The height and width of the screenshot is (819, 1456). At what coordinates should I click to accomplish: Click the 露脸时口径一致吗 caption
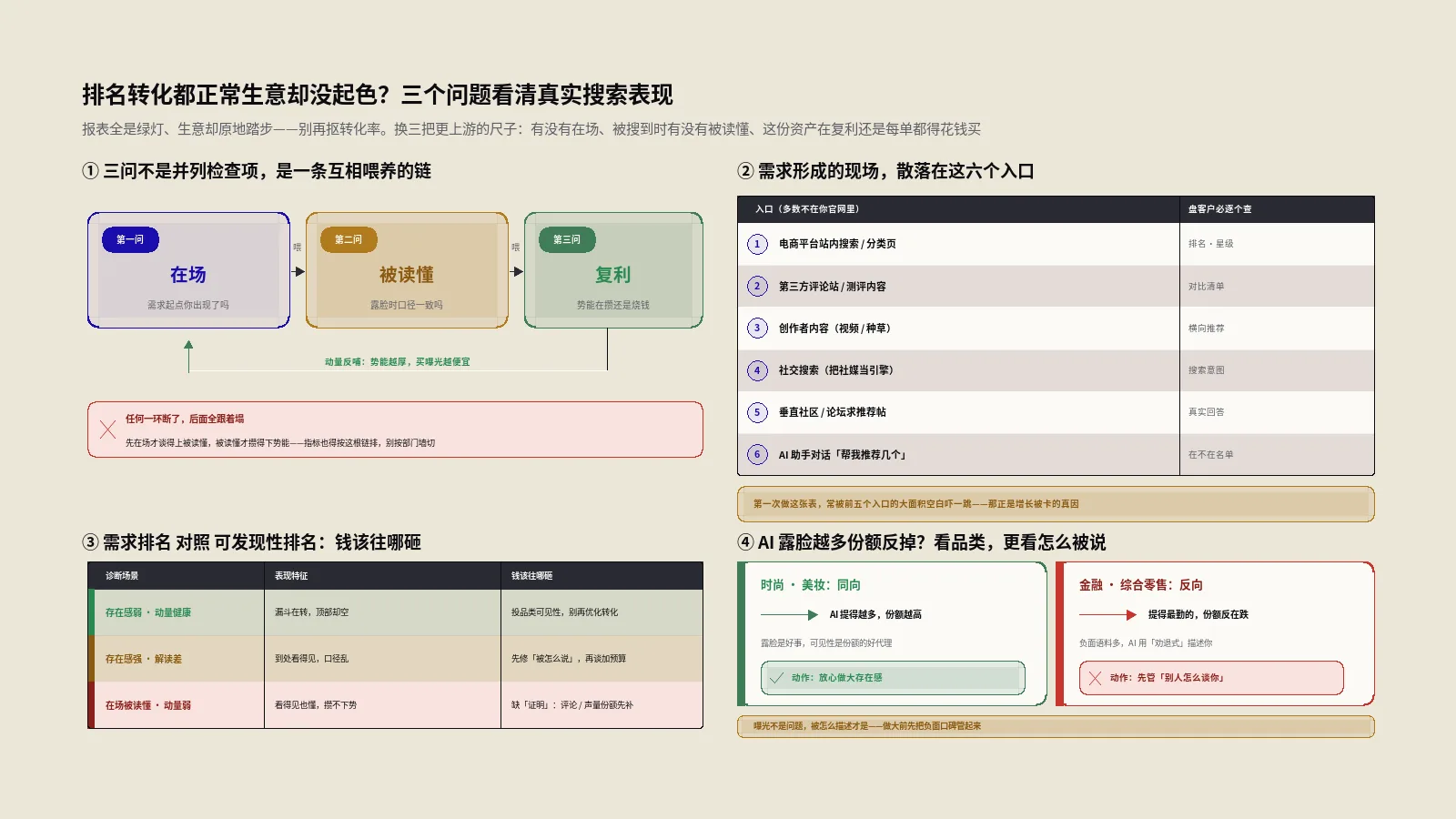(407, 305)
